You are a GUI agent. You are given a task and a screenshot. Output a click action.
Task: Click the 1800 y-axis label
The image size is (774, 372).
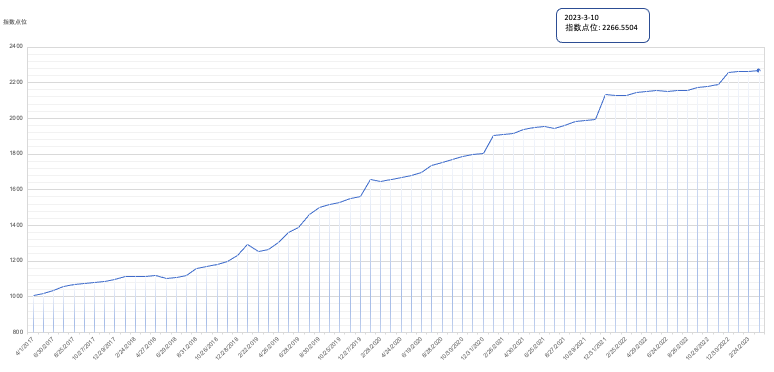coord(16,154)
